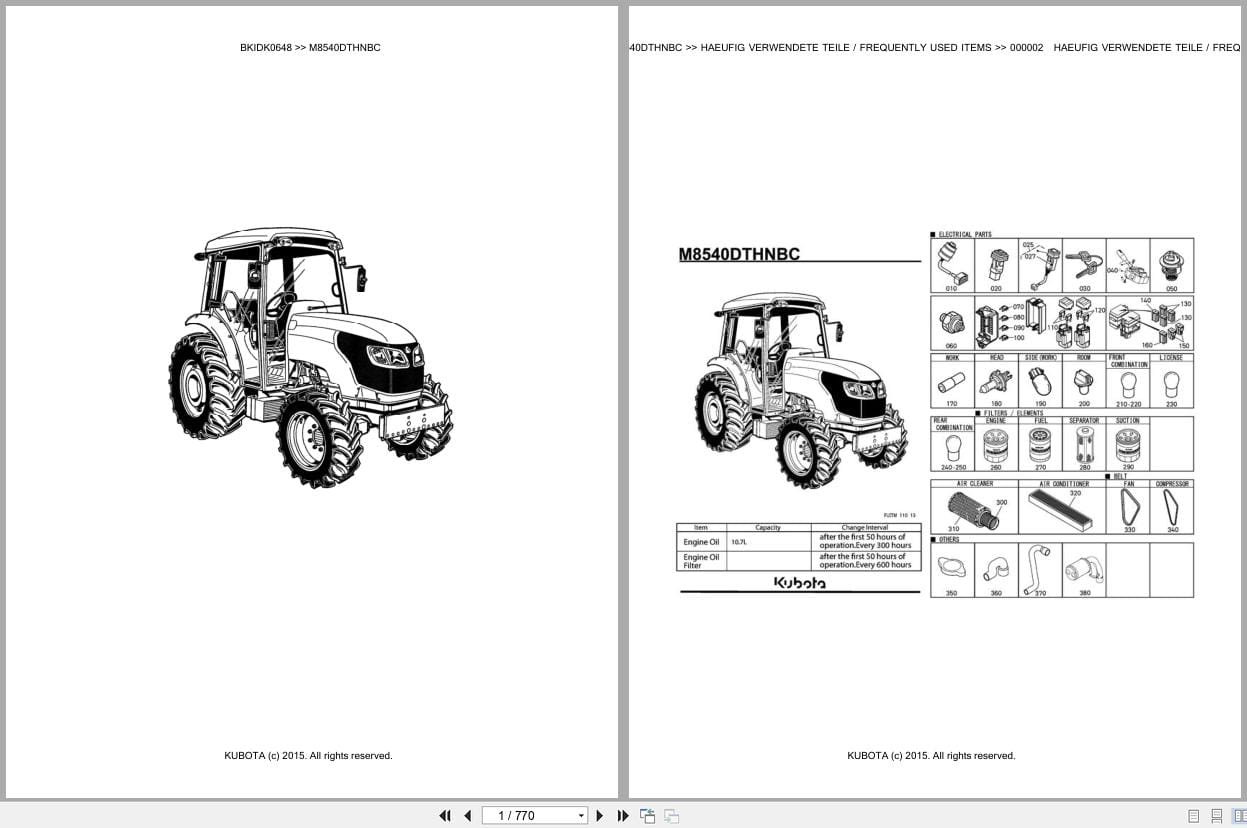This screenshot has width=1247, height=828.
Task: Click the ROOM bulb part 200
Action: tap(1084, 381)
